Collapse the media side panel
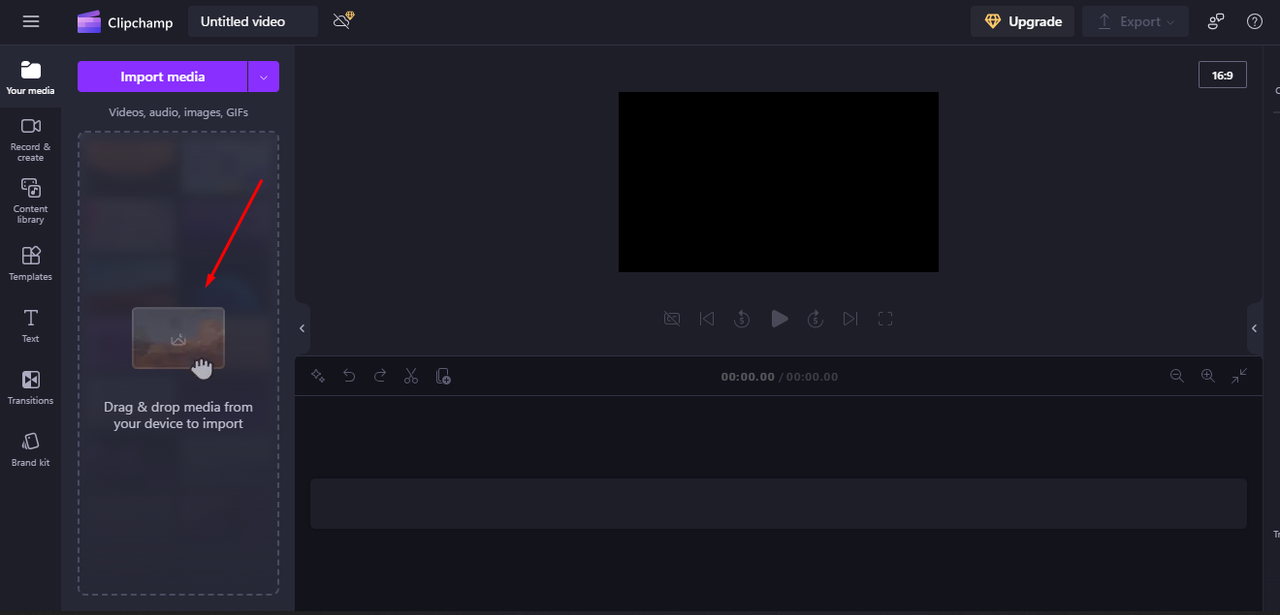1280x615 pixels. (x=302, y=328)
